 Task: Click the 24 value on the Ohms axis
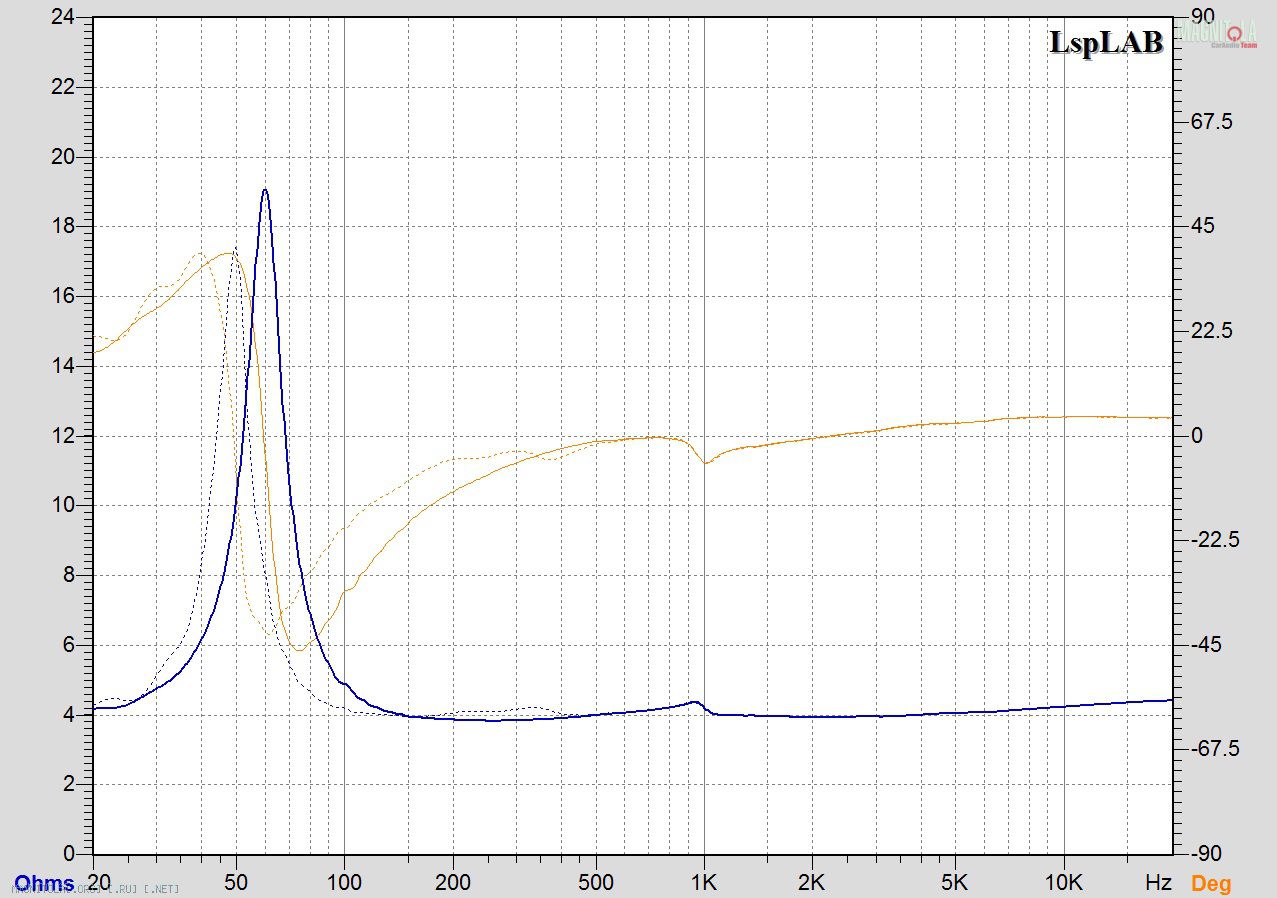pos(62,18)
